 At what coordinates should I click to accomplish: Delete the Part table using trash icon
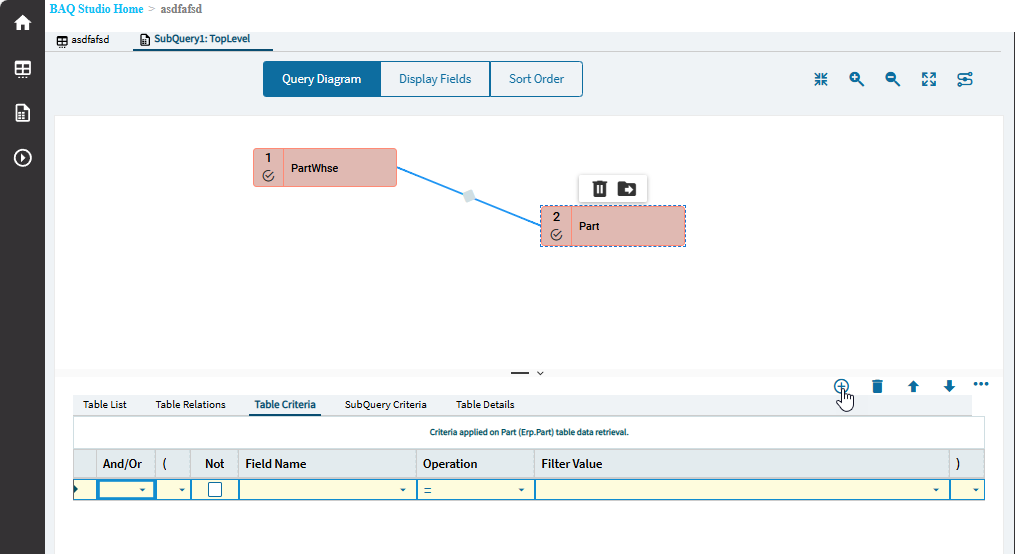(x=600, y=188)
